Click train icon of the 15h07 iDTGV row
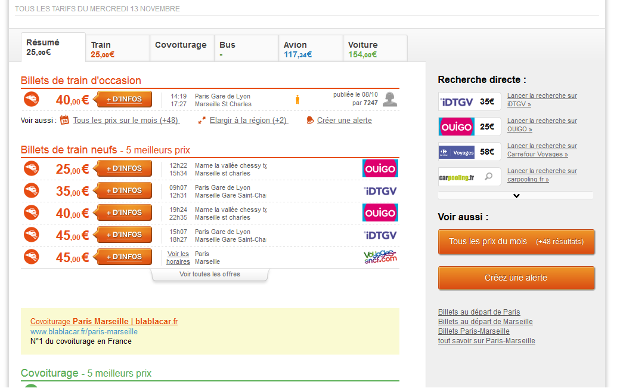Image resolution: width=620 pixels, height=388 pixels. pos(31,235)
